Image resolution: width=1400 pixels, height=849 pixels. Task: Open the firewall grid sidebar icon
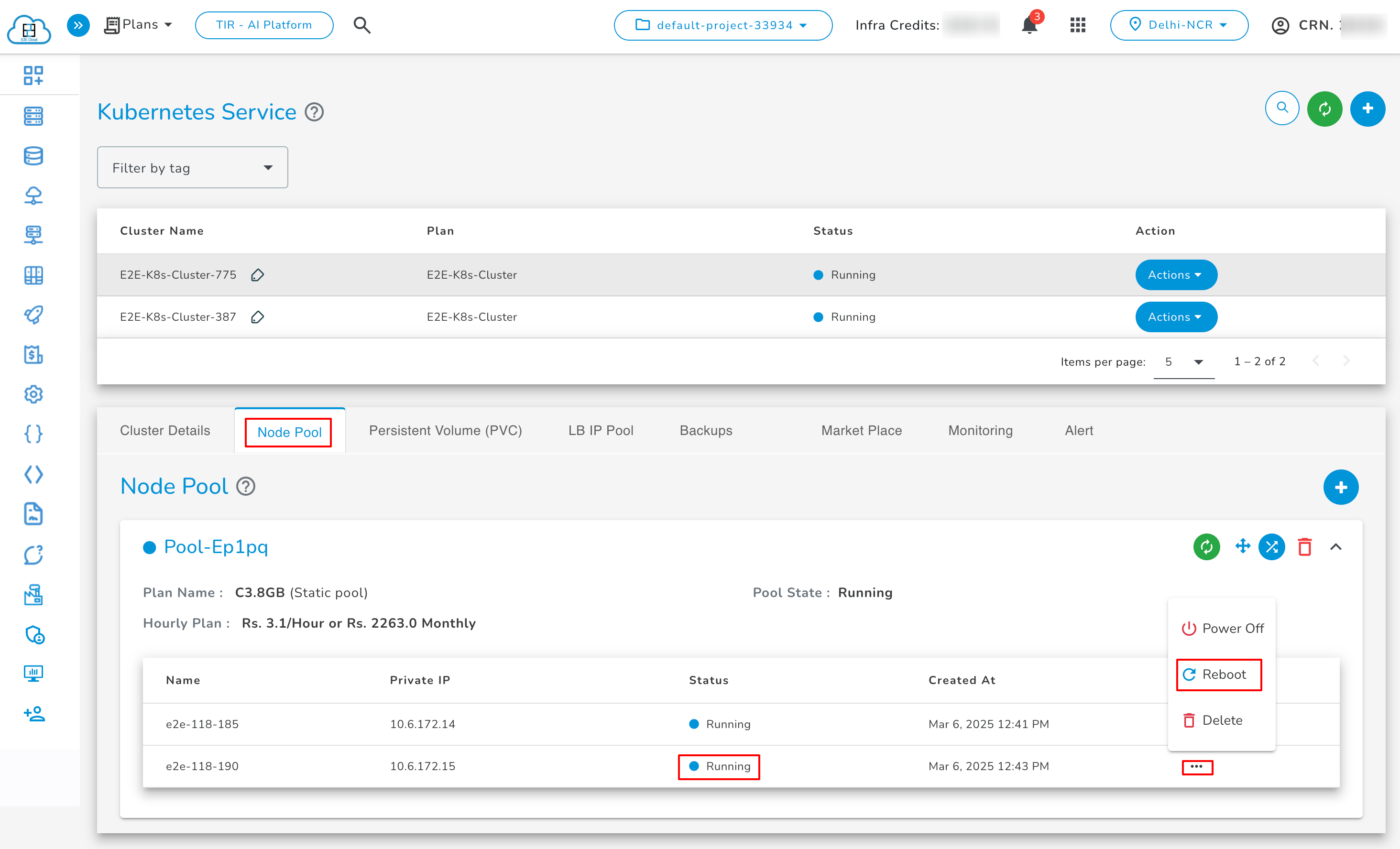coord(33,275)
